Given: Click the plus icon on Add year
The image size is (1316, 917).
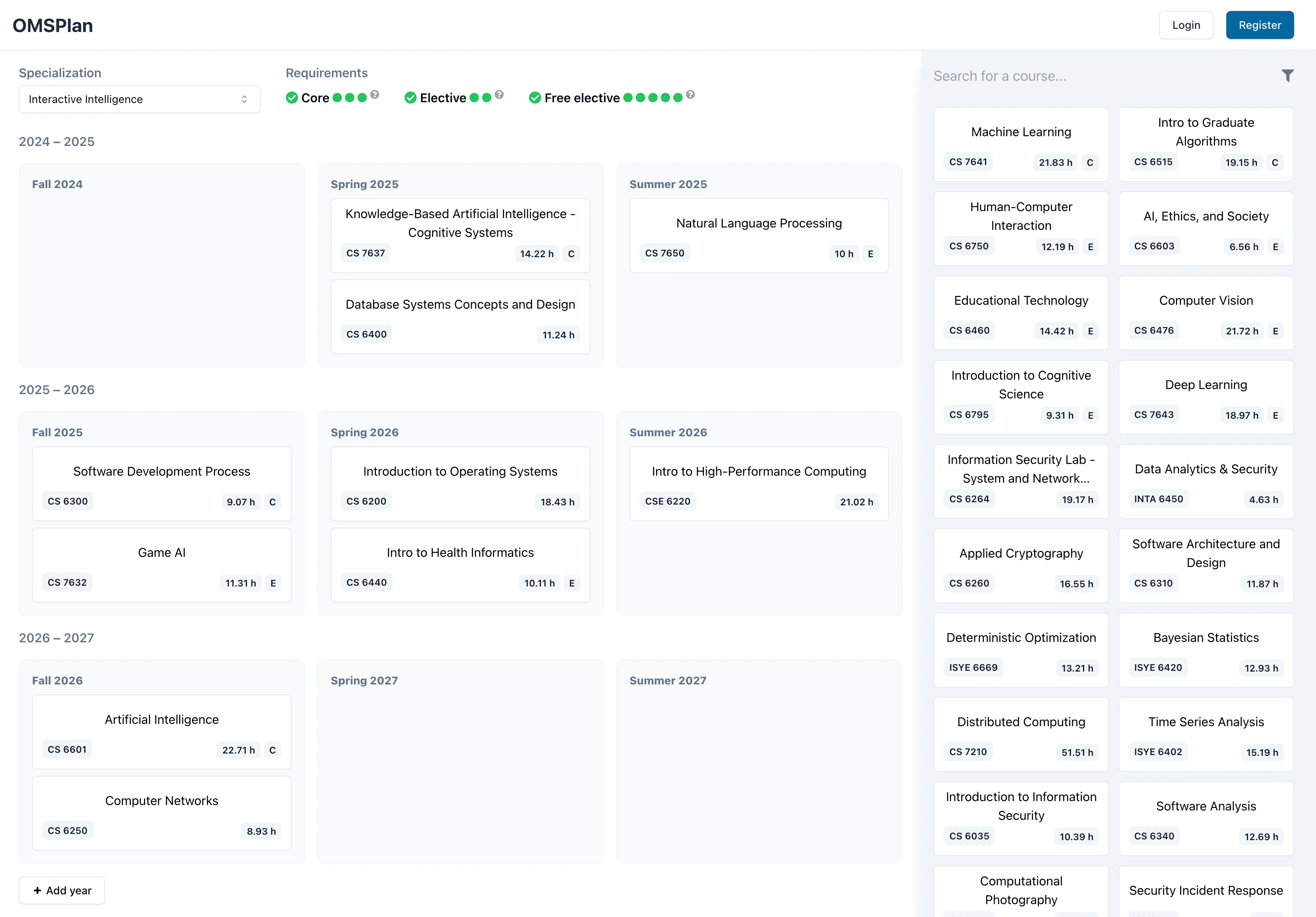Looking at the screenshot, I should coord(38,890).
